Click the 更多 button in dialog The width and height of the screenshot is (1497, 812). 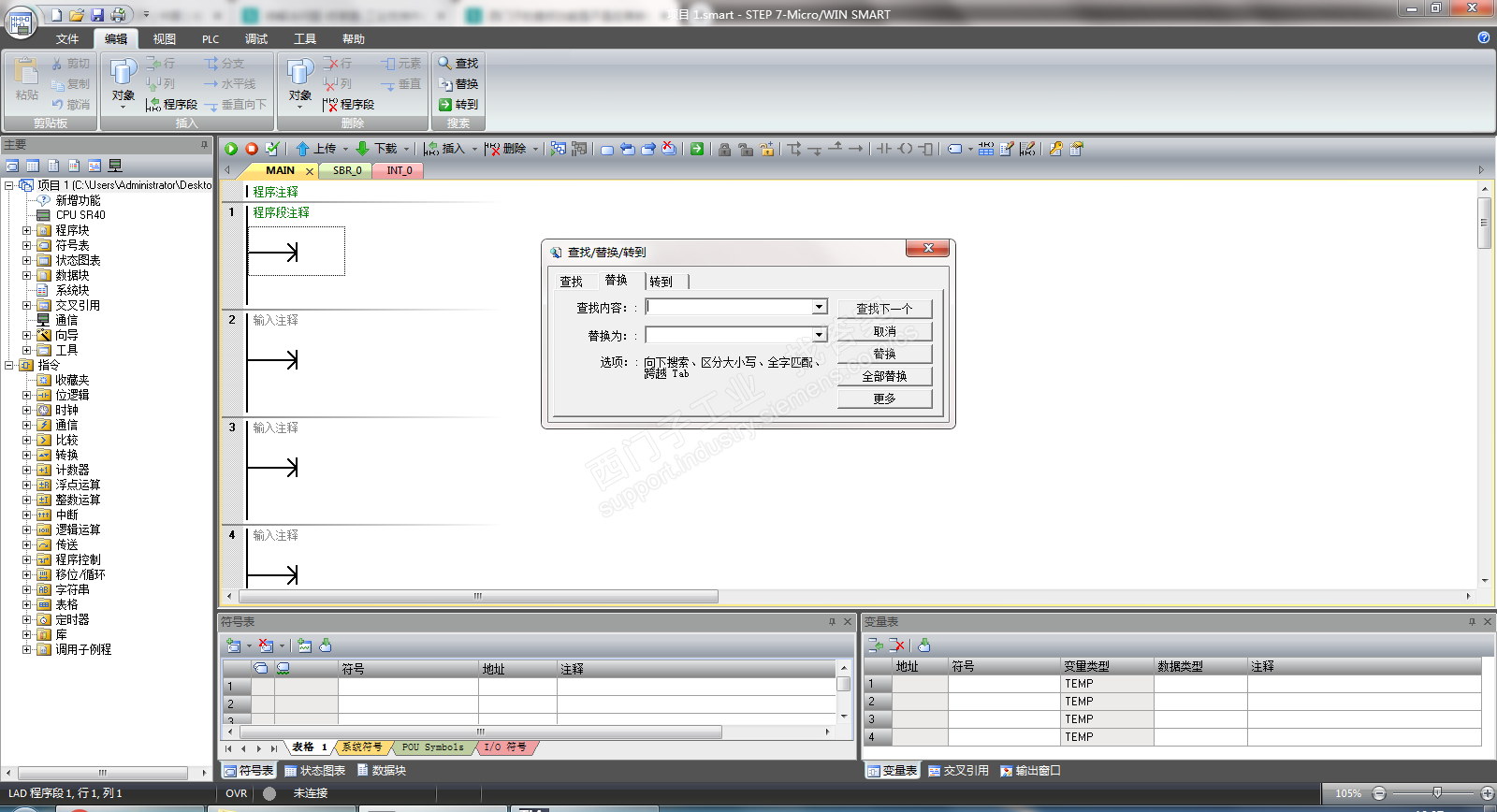[884, 399]
